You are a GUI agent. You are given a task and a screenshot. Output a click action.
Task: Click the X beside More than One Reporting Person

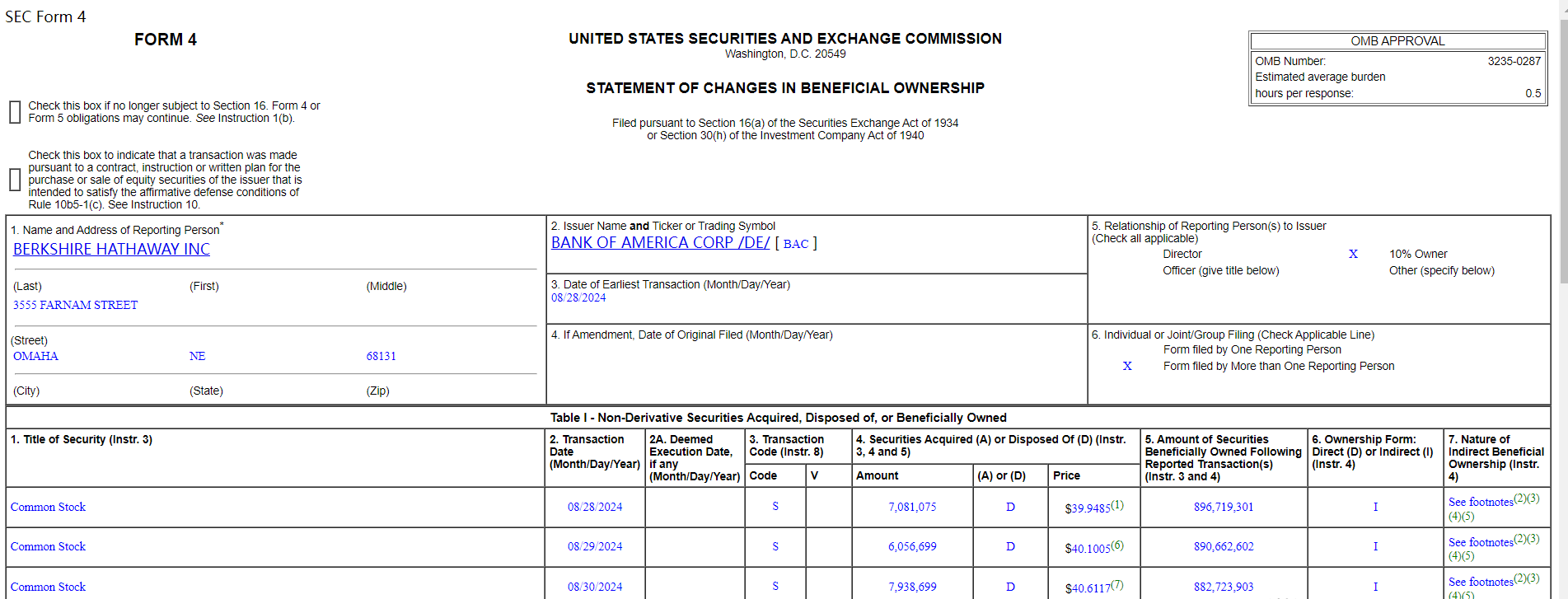point(1127,366)
